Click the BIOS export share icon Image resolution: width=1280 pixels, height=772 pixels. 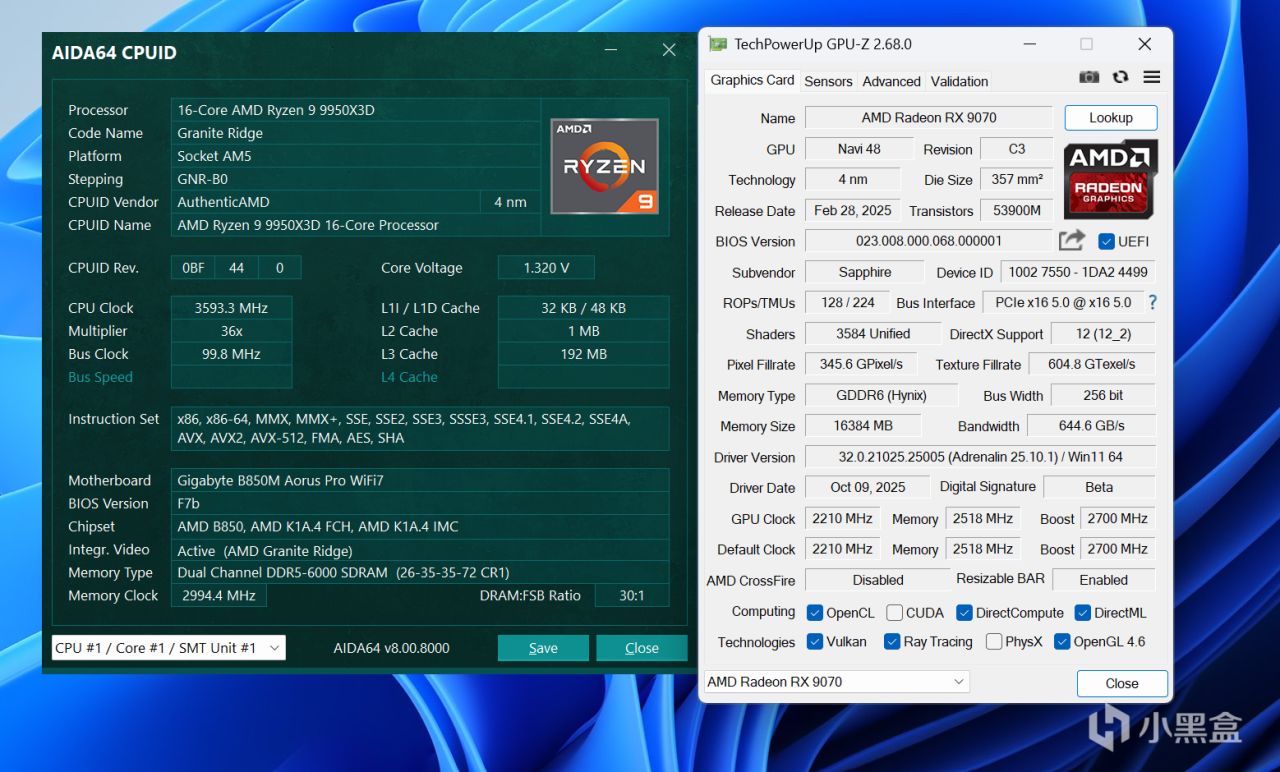[x=1072, y=241]
